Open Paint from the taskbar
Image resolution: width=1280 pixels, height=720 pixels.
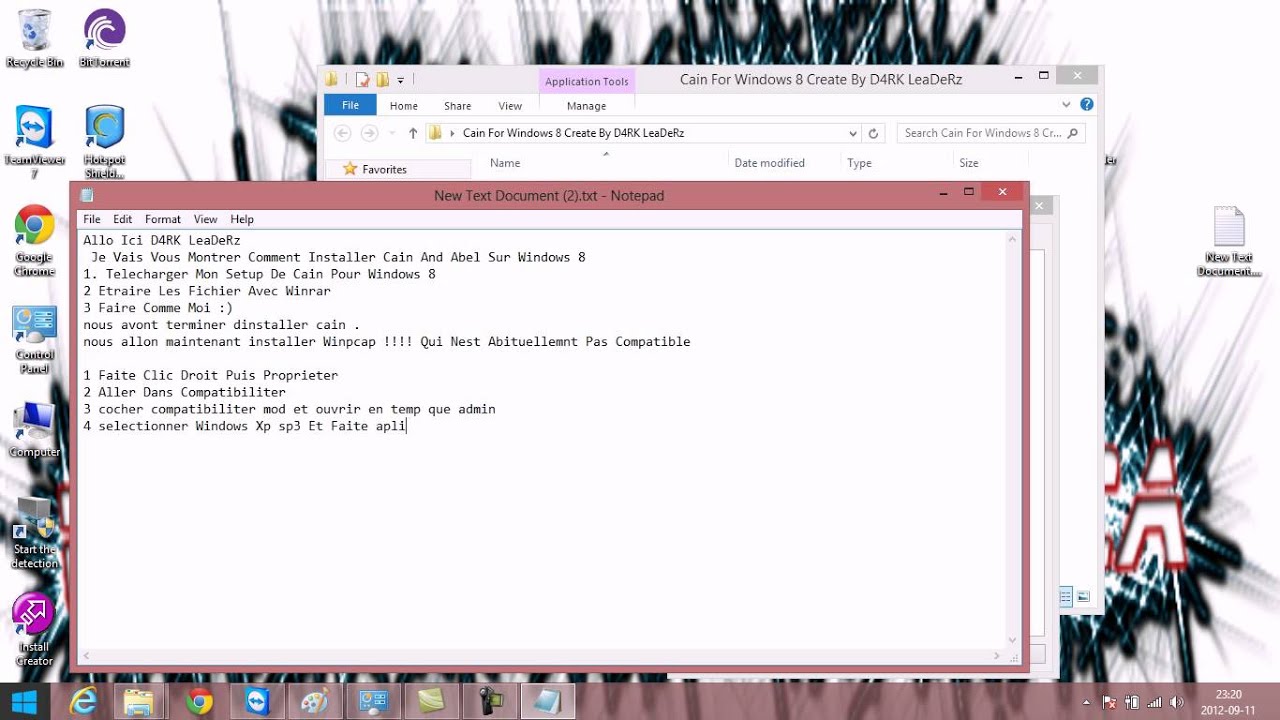pos(315,701)
